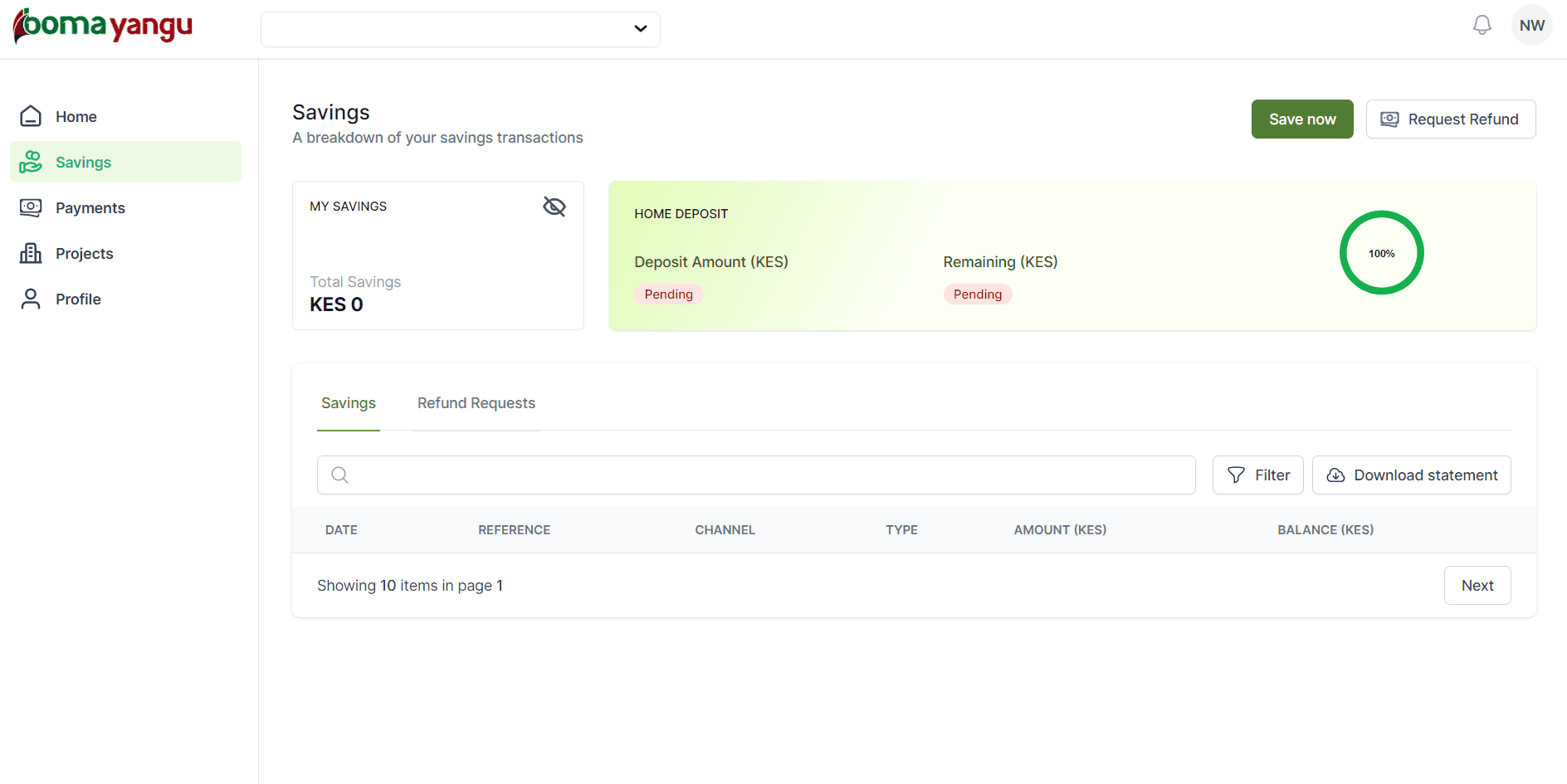
Task: Click the Savings hand icon in sidebar
Action: [x=30, y=161]
